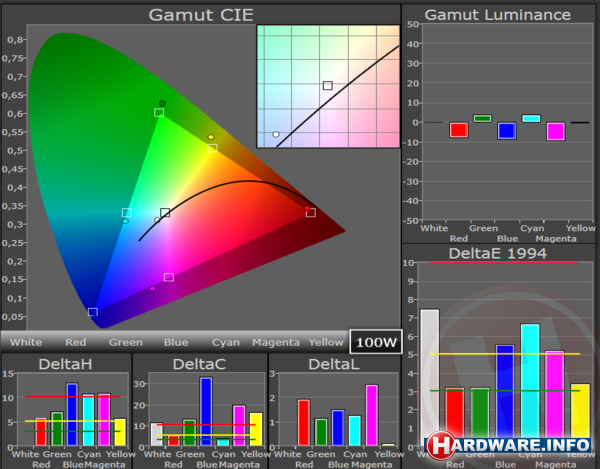This screenshot has width=600, height=469.
Task: Click the green target square in Gamut CIE
Action: pos(159,113)
